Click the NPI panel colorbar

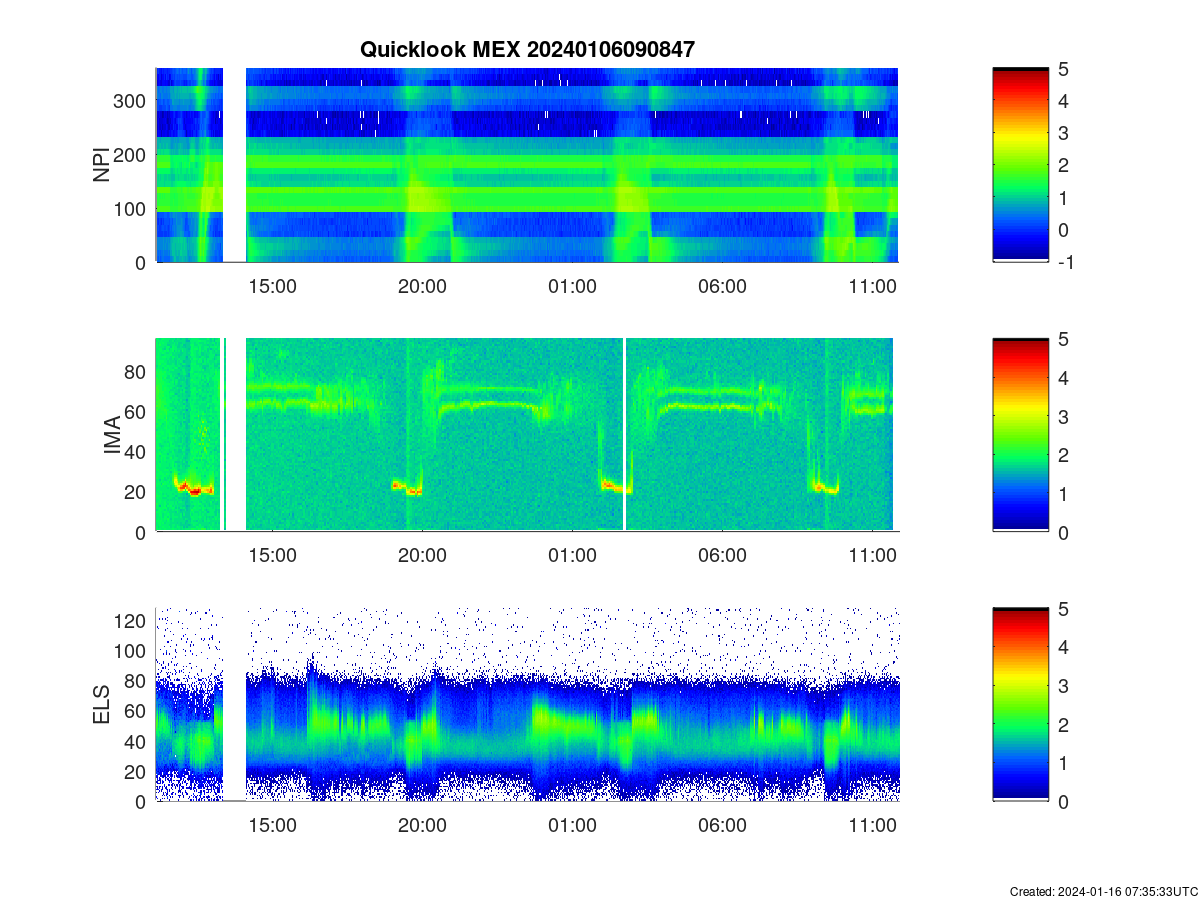[x=1021, y=165]
